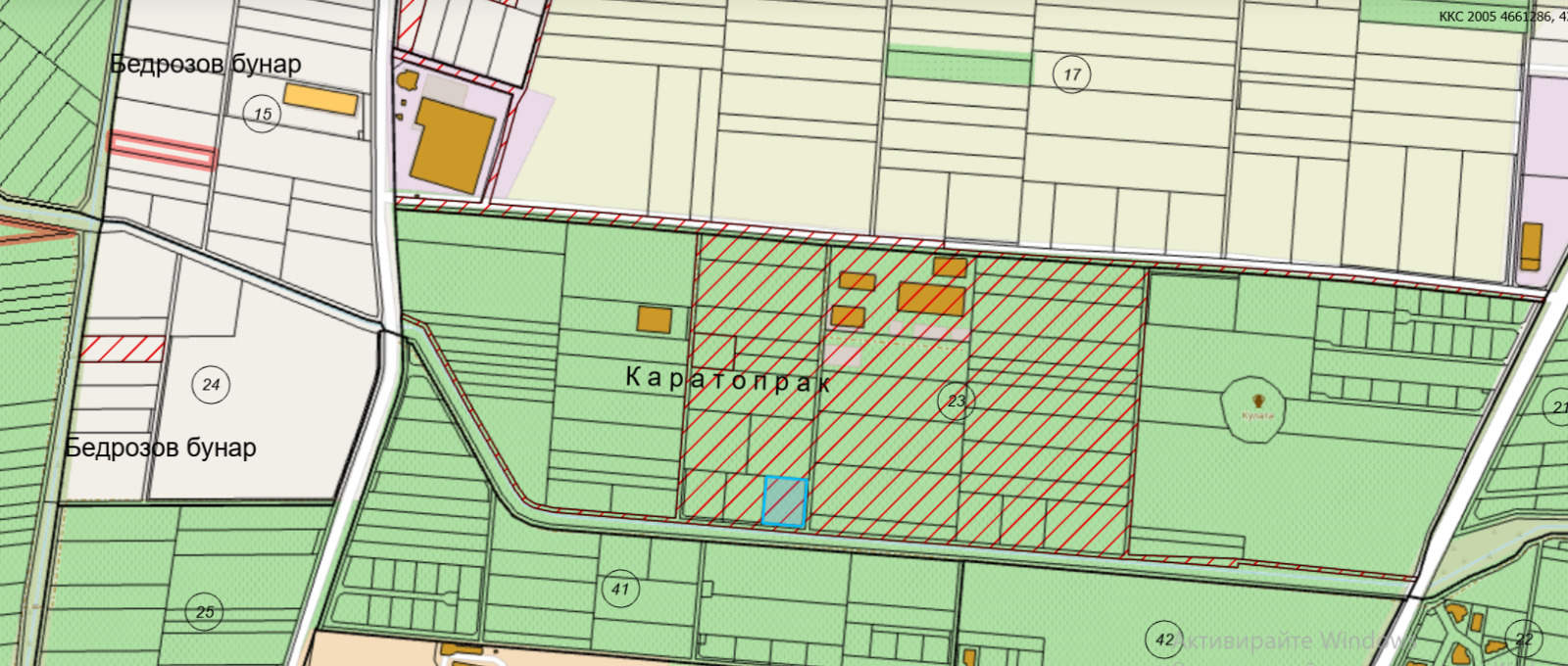Click the lower Бедрозов бунар label
The width and height of the screenshot is (1568, 666).
(x=161, y=449)
